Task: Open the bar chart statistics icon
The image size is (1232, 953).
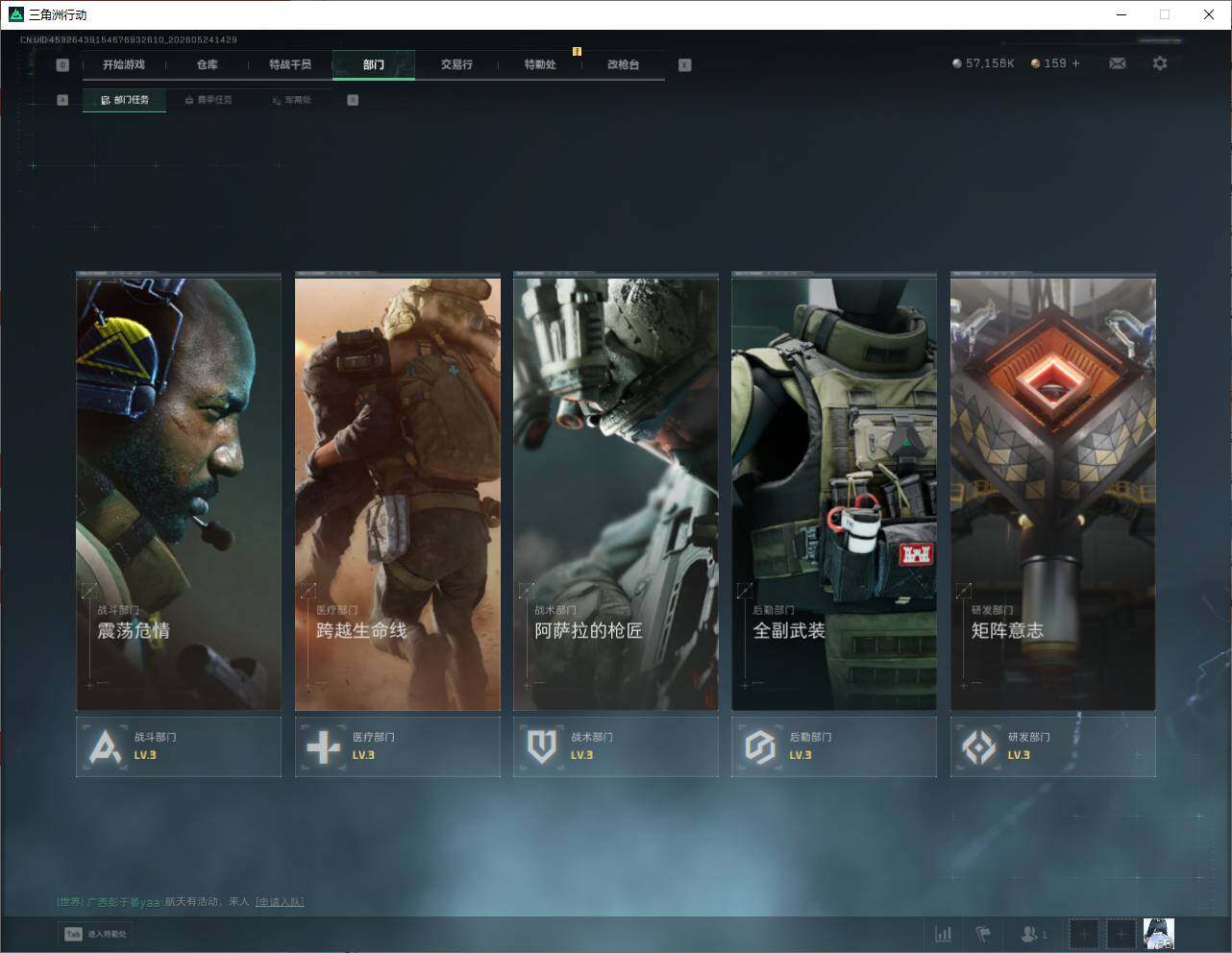Action: point(944,934)
